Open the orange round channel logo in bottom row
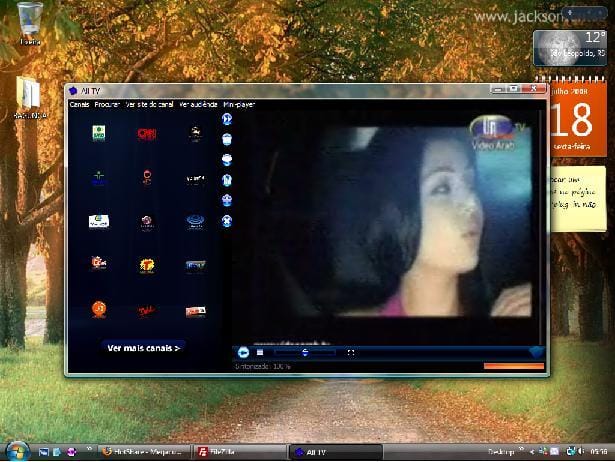 [x=99, y=309]
